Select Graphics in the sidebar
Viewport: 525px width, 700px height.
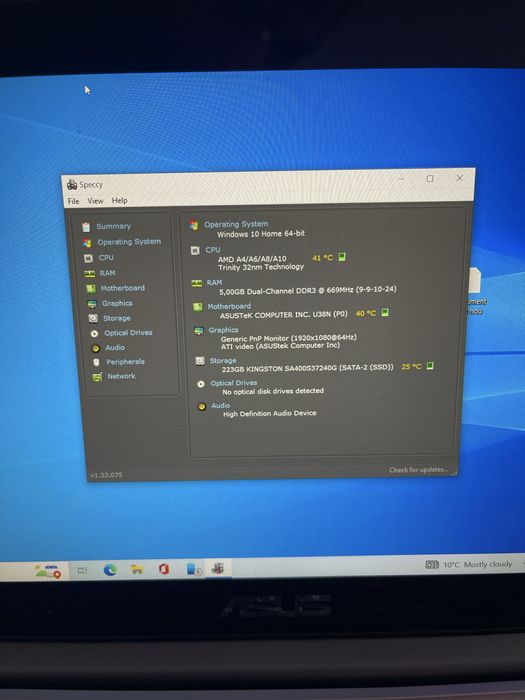point(117,303)
